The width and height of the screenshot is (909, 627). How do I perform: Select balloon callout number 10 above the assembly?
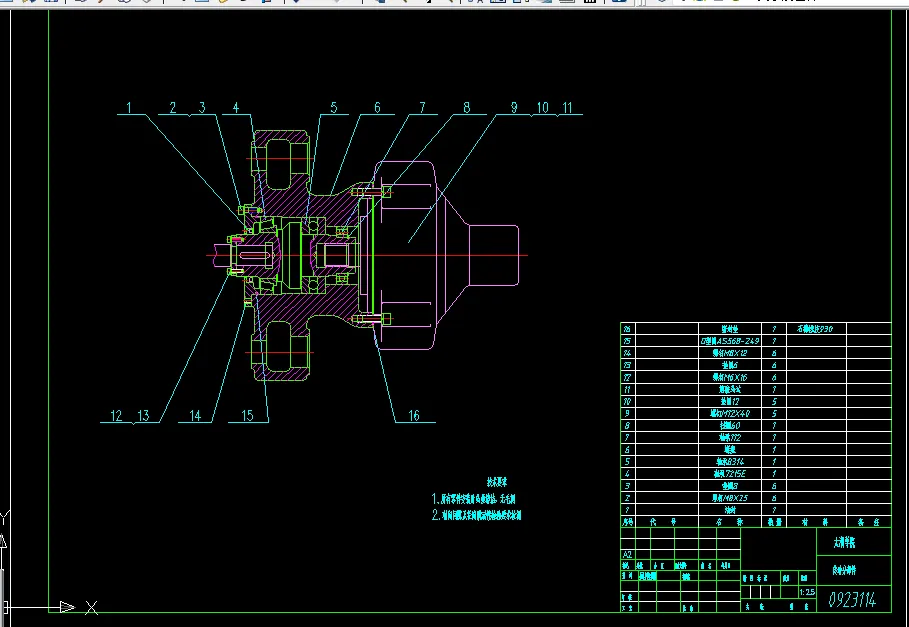pos(542,108)
